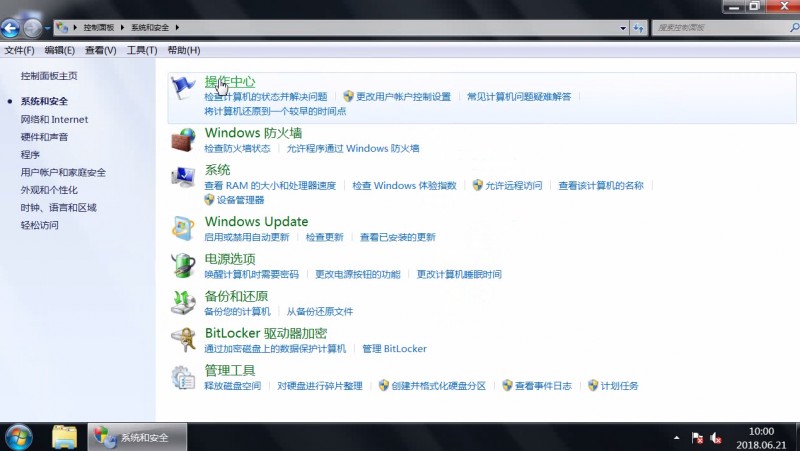Click the taskbar clock showing 10:00
This screenshot has height=451, width=800.
(761, 432)
